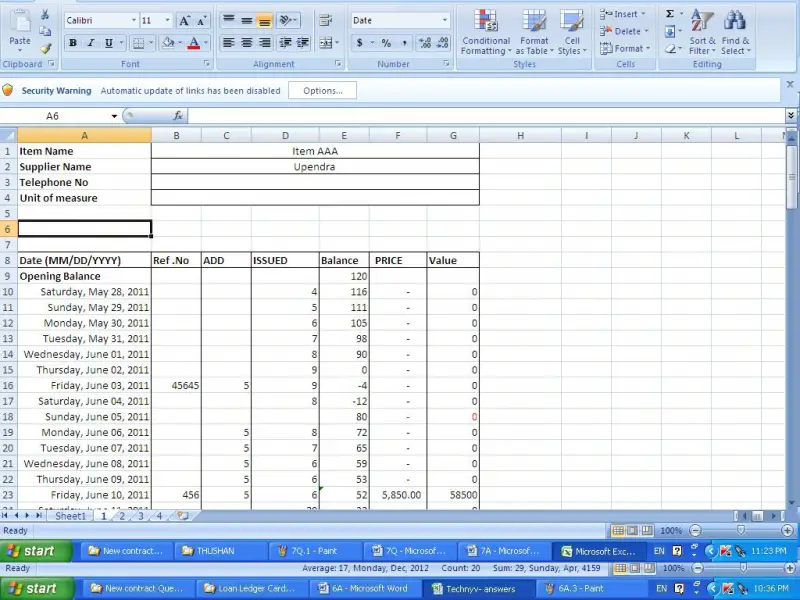Viewport: 800px width, 600px height.
Task: Click the Clear eraser icon
Action: coord(670,49)
